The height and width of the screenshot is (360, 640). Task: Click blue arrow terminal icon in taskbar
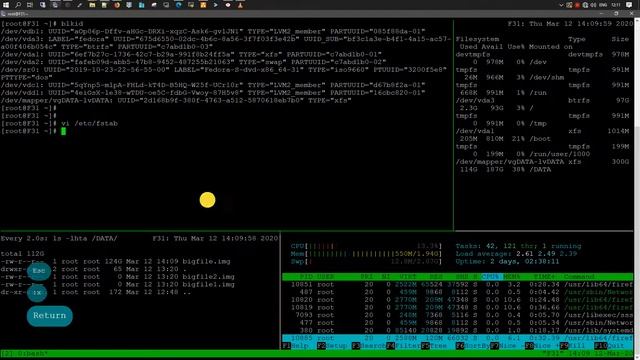pos(216,5)
